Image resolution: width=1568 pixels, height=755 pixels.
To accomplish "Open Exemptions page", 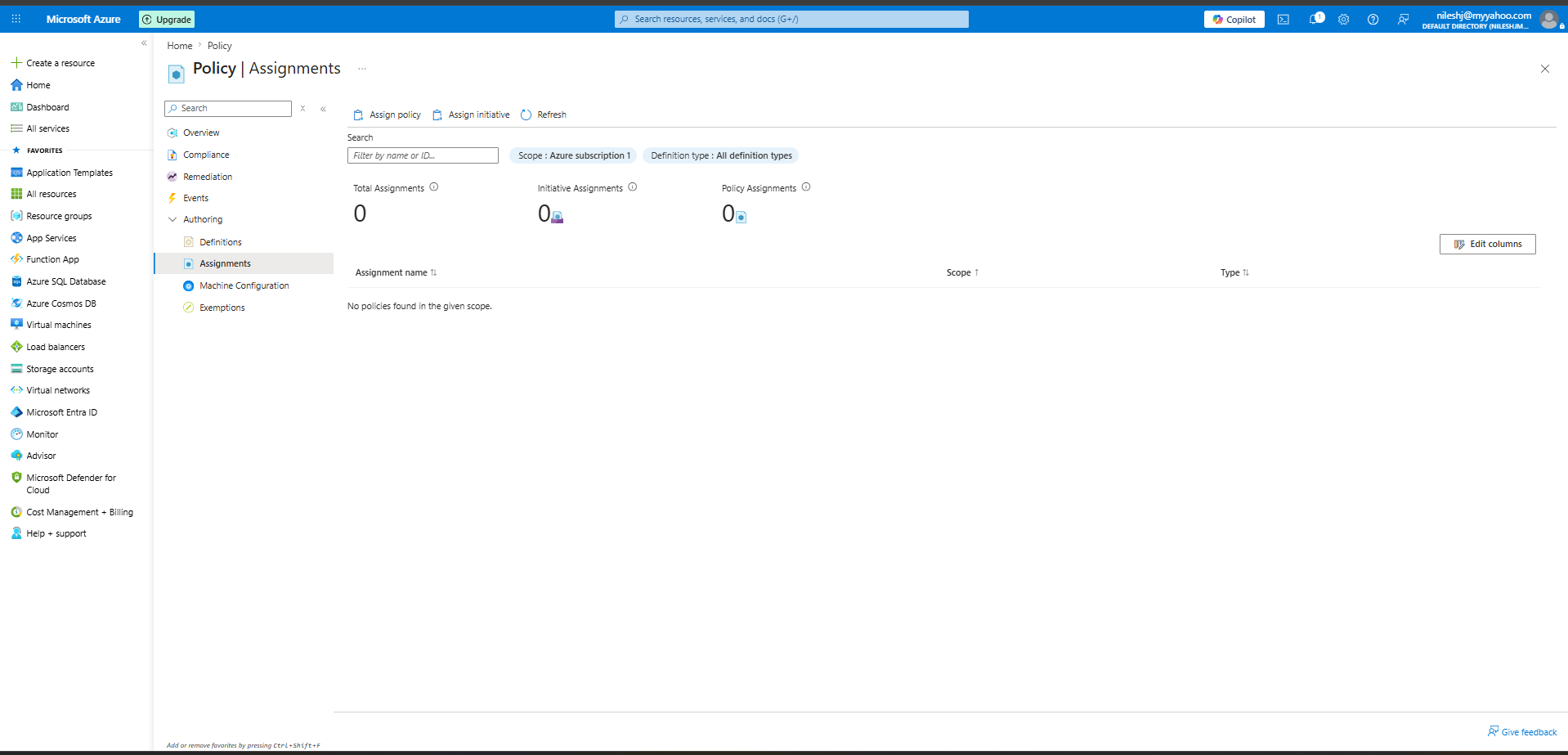I will (x=214, y=308).
